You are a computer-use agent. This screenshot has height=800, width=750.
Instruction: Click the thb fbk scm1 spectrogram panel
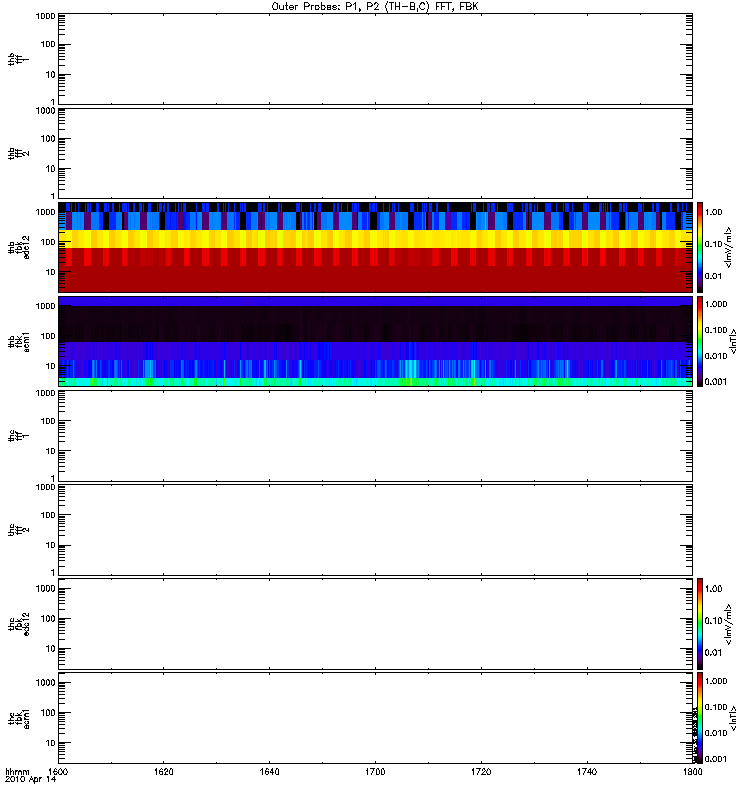pyautogui.click(x=376, y=341)
